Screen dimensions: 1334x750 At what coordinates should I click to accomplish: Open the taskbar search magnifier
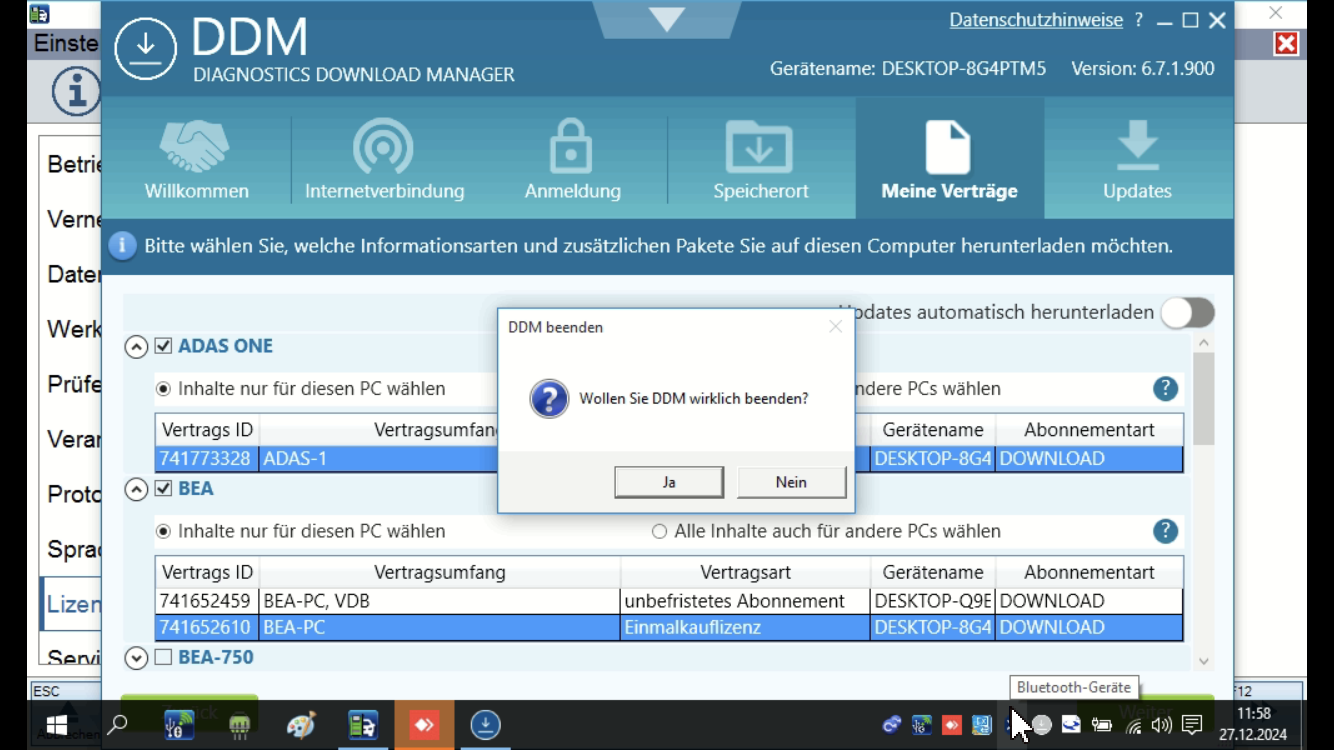[118, 725]
